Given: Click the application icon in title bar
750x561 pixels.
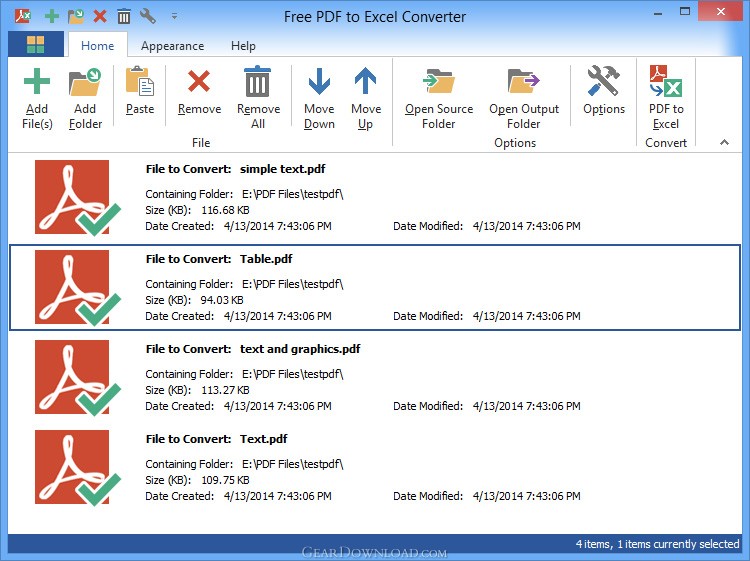Looking at the screenshot, I should coord(22,16).
